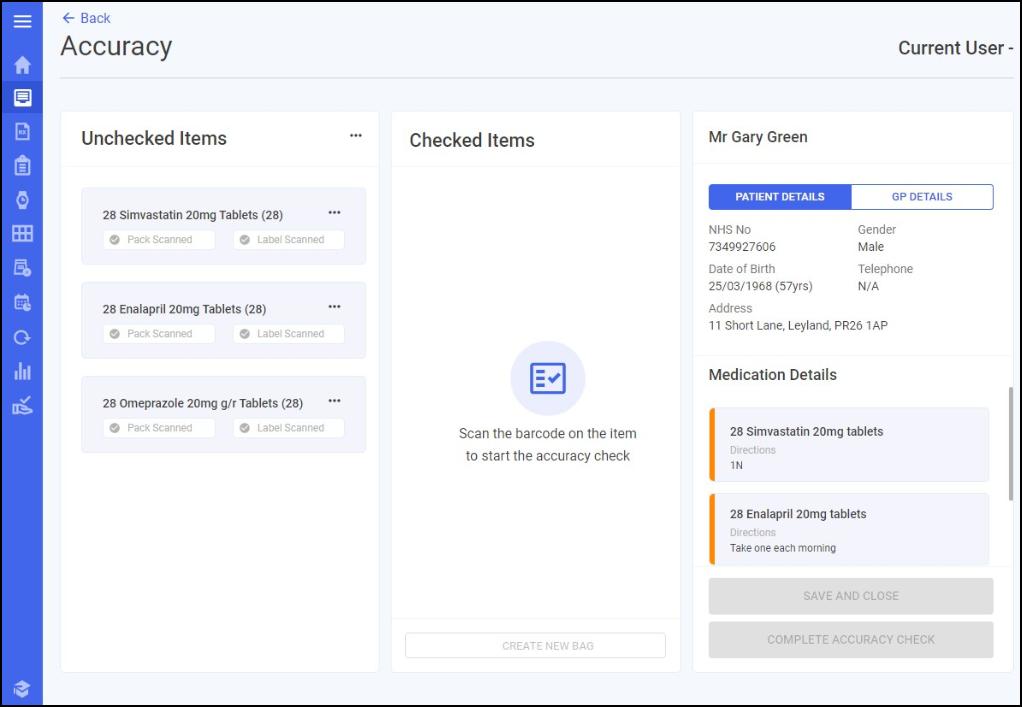Open the more options for Simvastatin item
This screenshot has height=707, width=1022.
(x=334, y=212)
